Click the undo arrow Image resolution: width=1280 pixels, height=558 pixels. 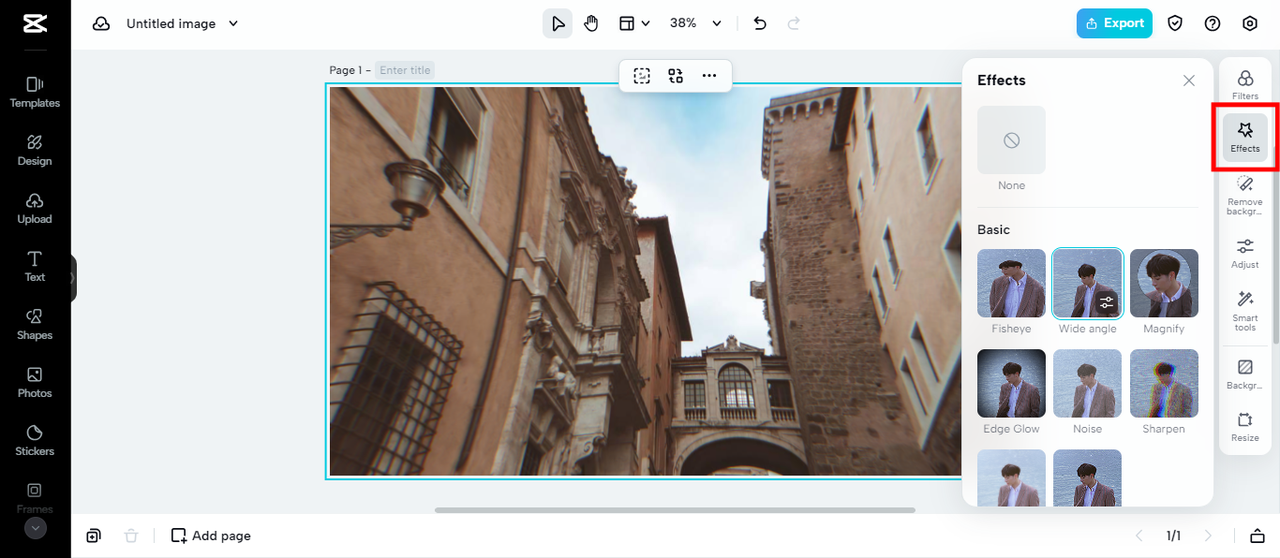pos(760,24)
